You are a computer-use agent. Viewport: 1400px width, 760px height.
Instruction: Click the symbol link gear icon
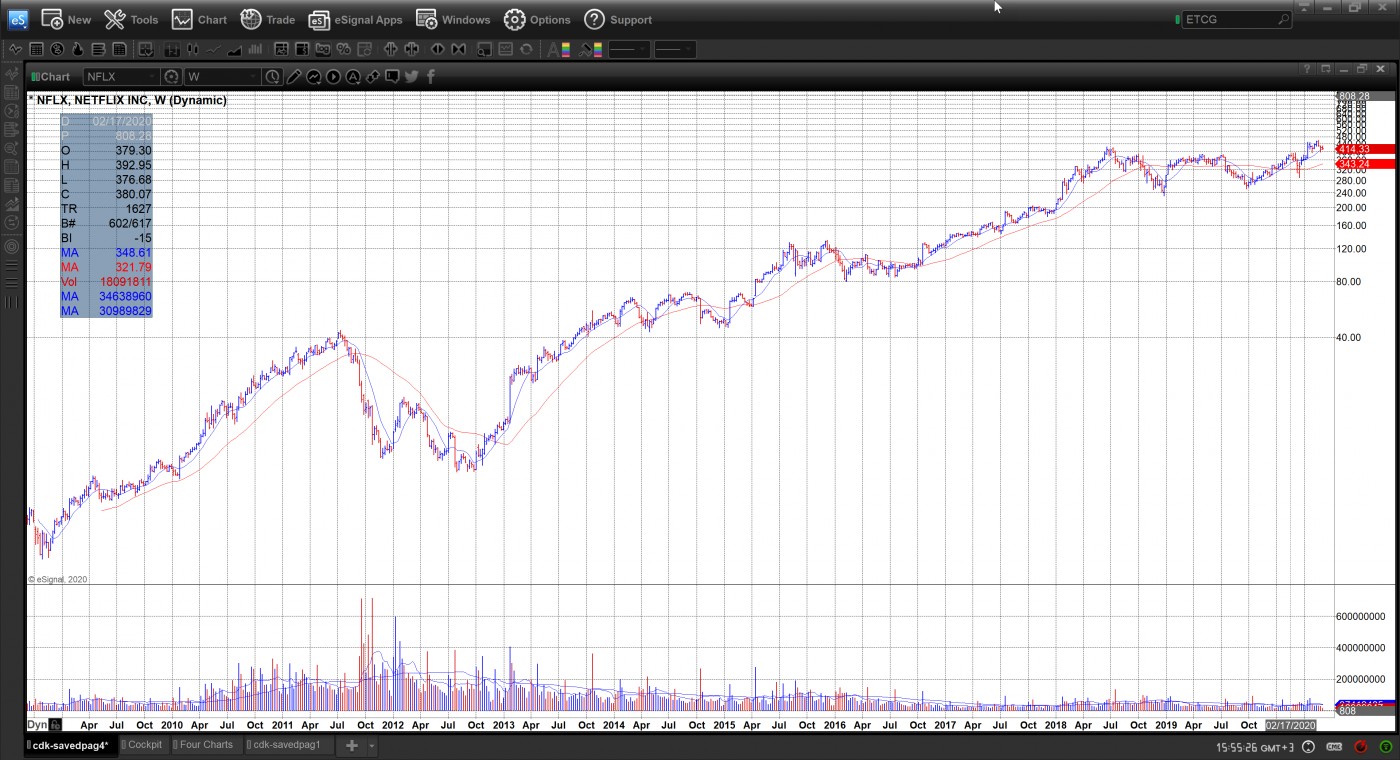(171, 76)
